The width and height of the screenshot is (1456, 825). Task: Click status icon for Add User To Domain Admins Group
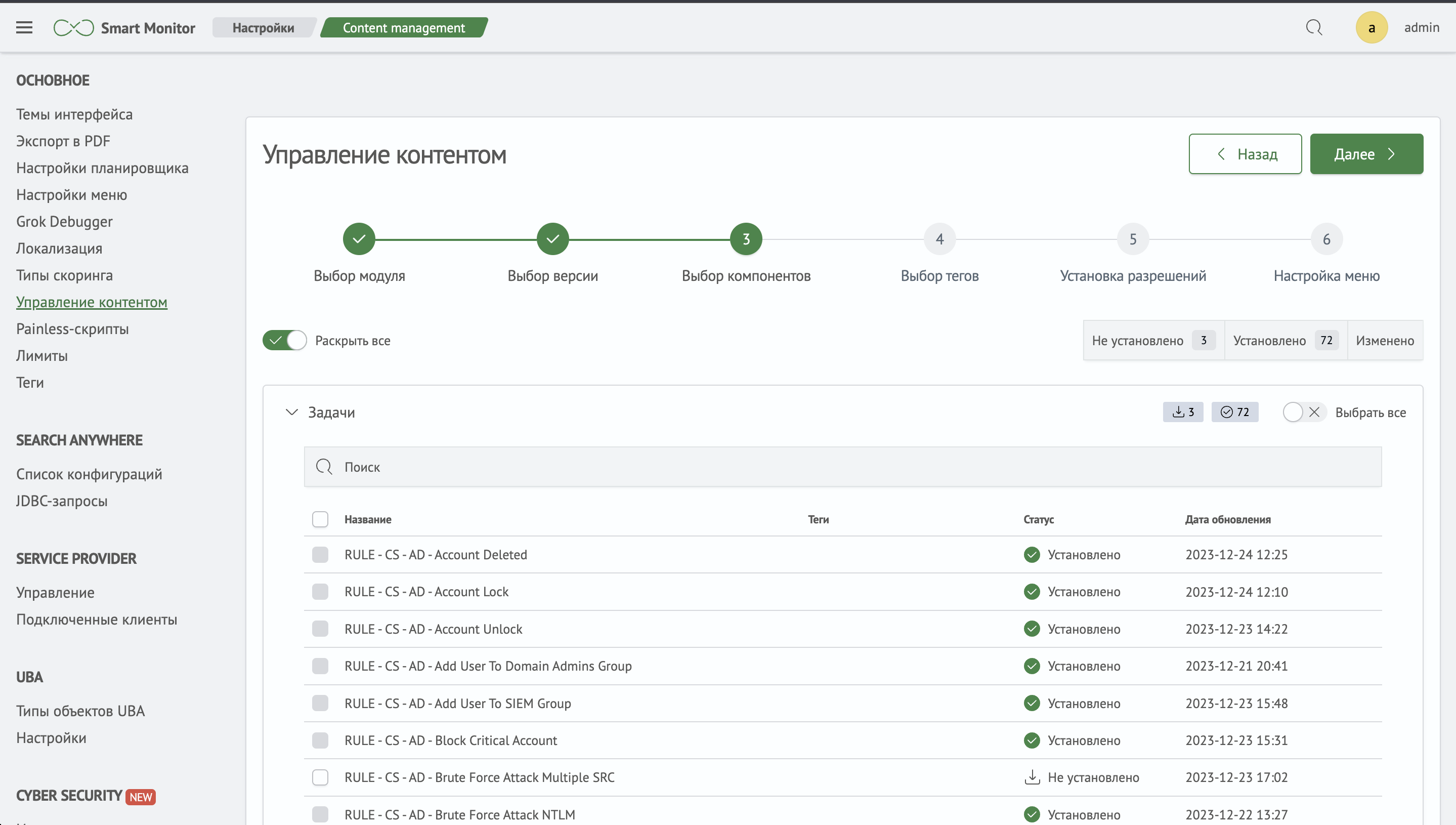pos(1032,666)
